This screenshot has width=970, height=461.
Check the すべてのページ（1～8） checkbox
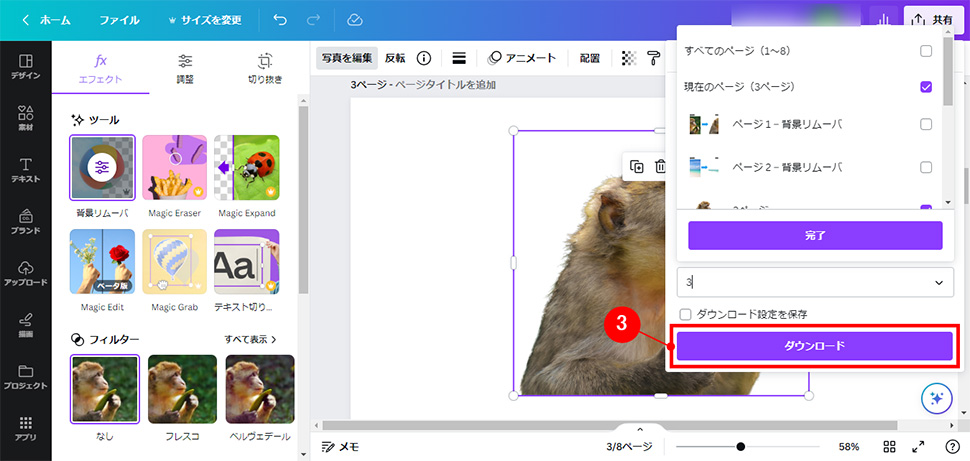926,51
